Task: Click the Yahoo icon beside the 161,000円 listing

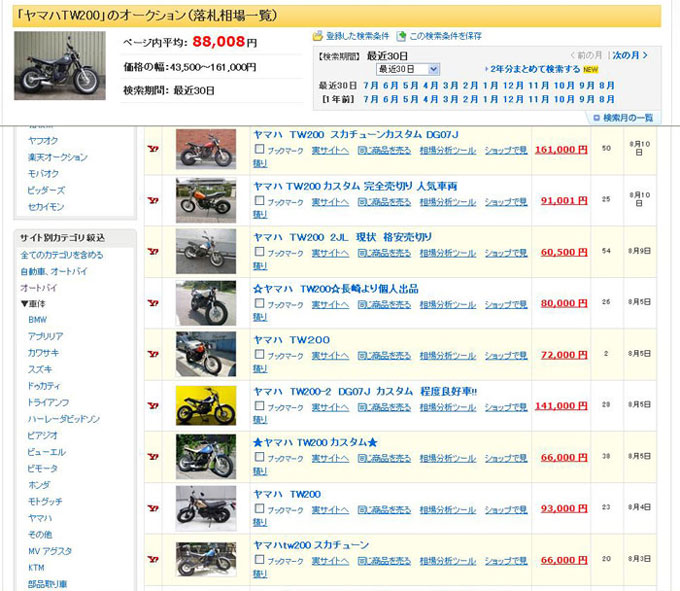Action: [153, 149]
